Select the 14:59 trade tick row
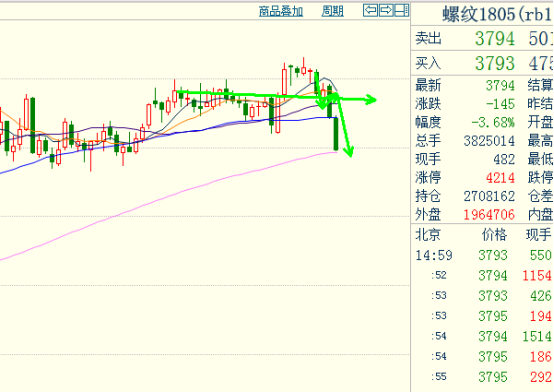The height and width of the screenshot is (392, 554). point(483,255)
